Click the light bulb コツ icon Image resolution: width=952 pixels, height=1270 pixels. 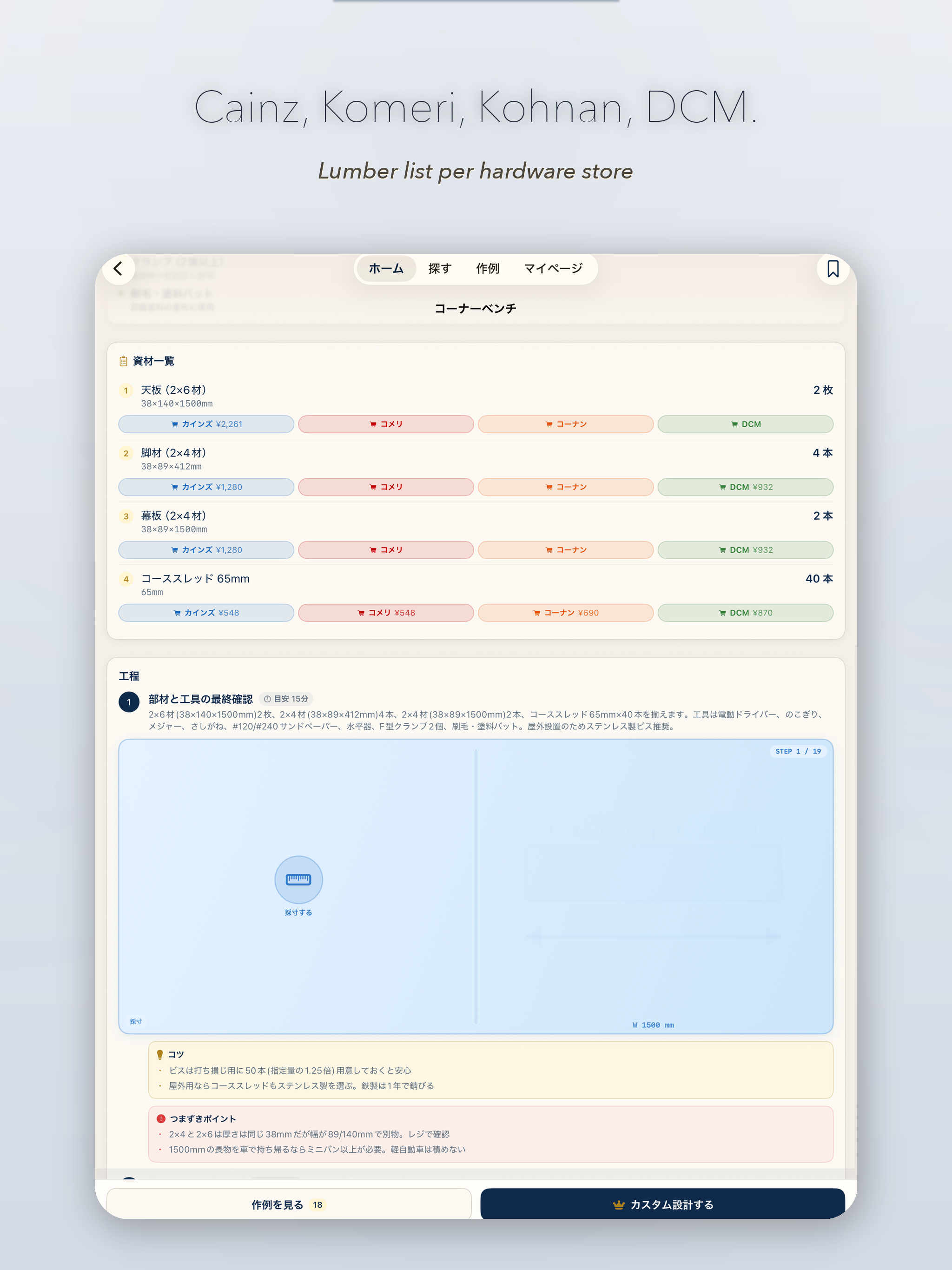159,1054
